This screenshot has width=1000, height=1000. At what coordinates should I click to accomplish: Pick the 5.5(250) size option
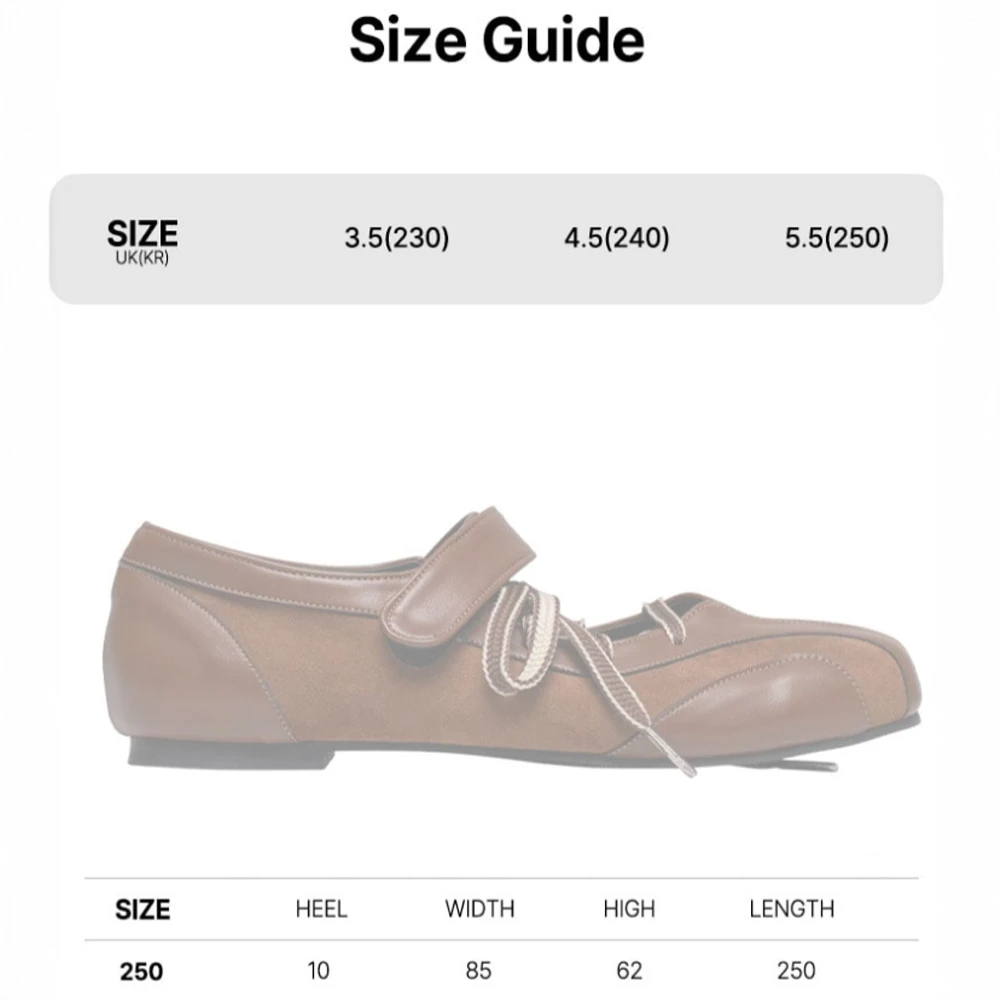point(837,238)
